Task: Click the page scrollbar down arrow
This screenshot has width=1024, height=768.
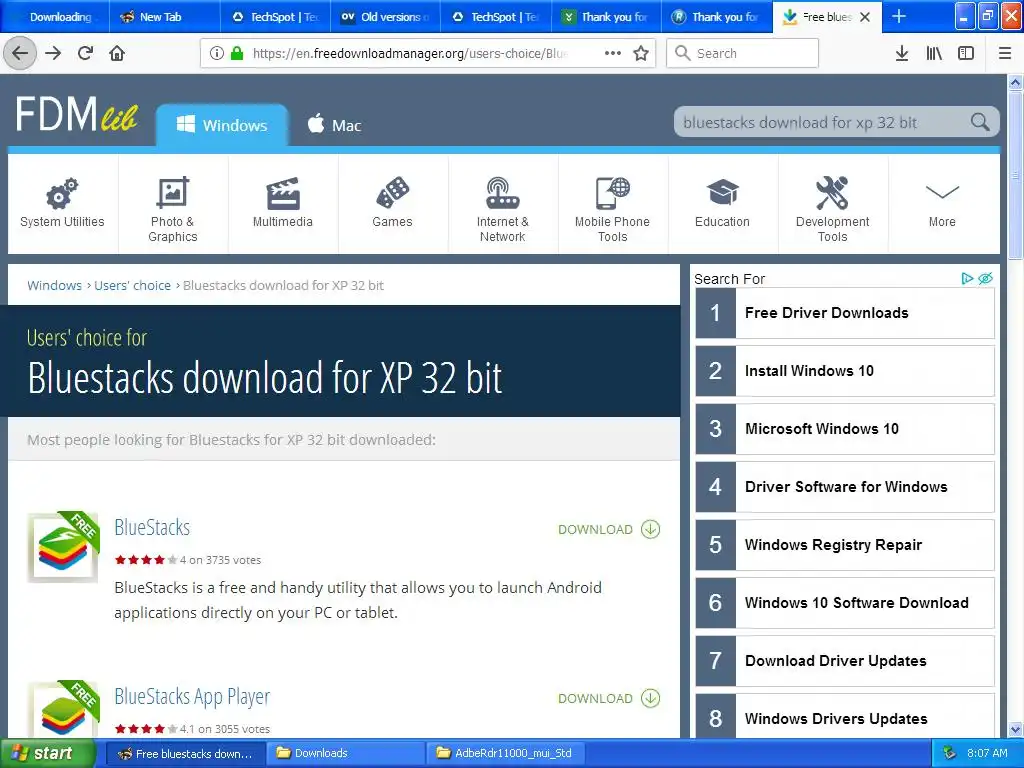Action: pyautogui.click(x=1015, y=729)
